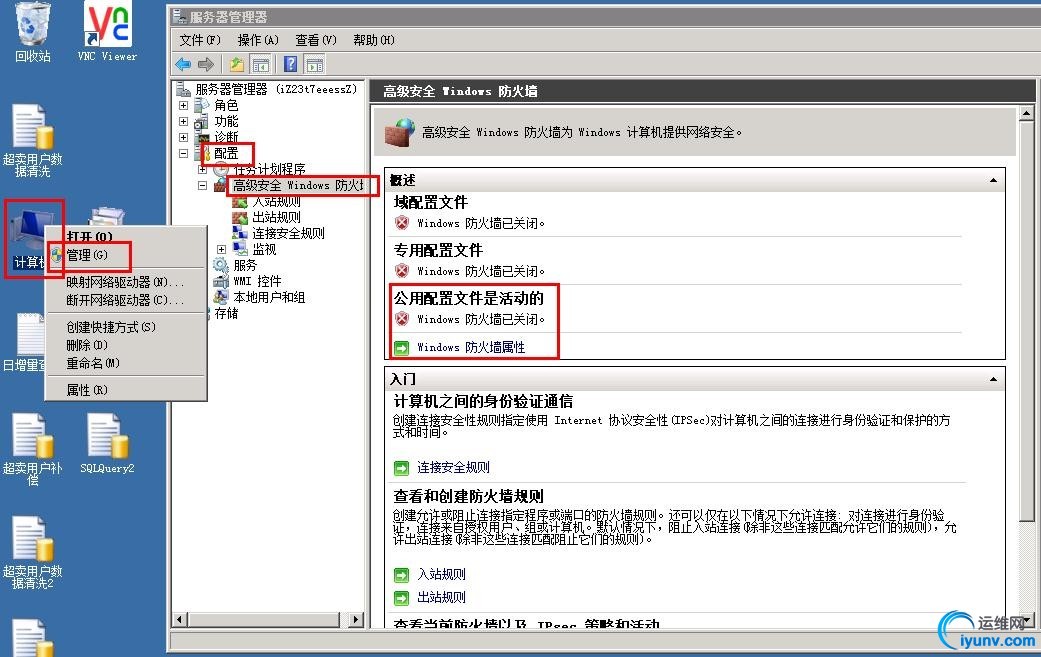The height and width of the screenshot is (657, 1041).
Task: Select the 超卖用户补偿 desktop file
Action: coord(33,449)
